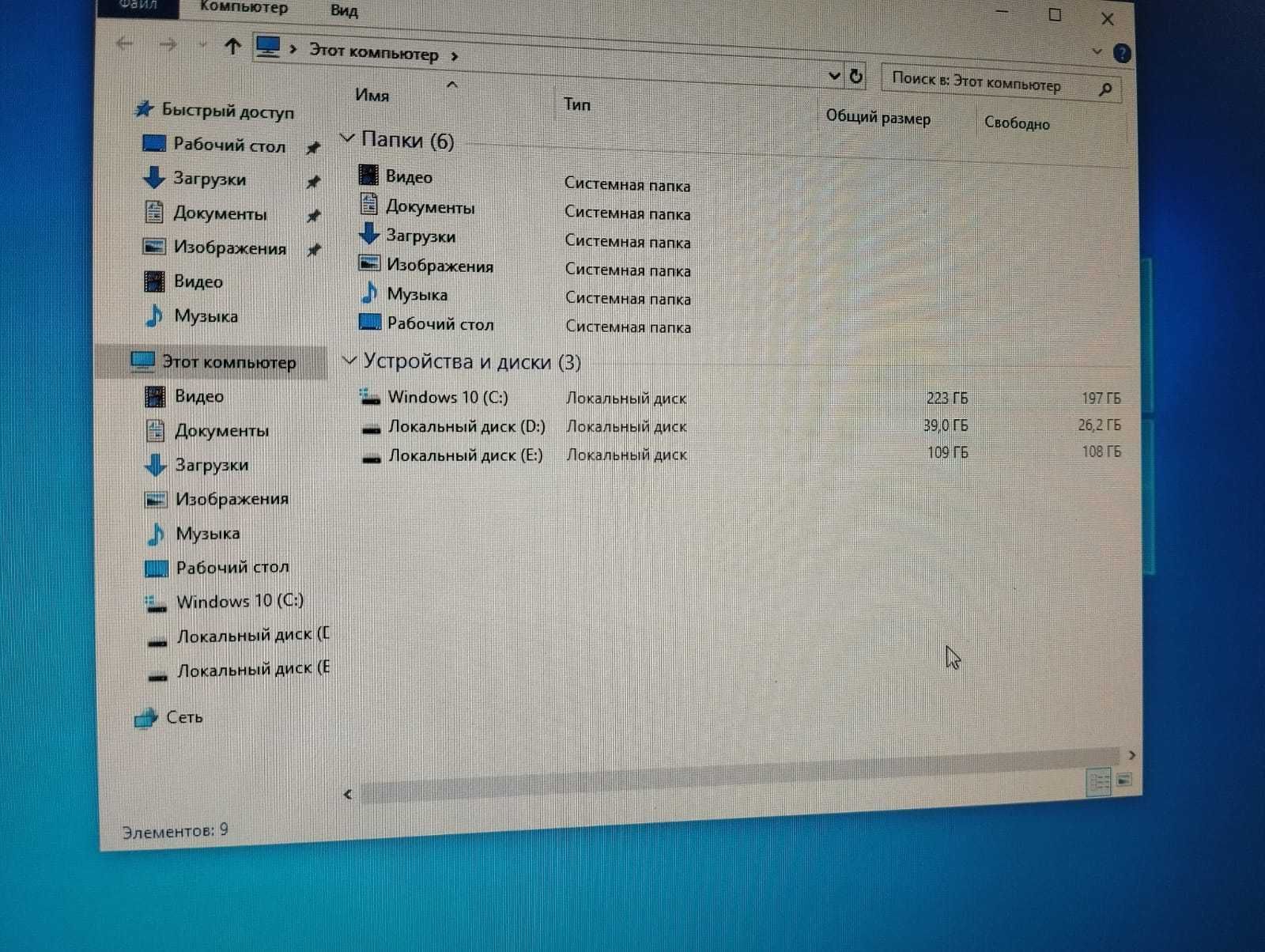The width and height of the screenshot is (1265, 952).
Task: Click the pin icon next to Изображения
Action: (x=313, y=250)
